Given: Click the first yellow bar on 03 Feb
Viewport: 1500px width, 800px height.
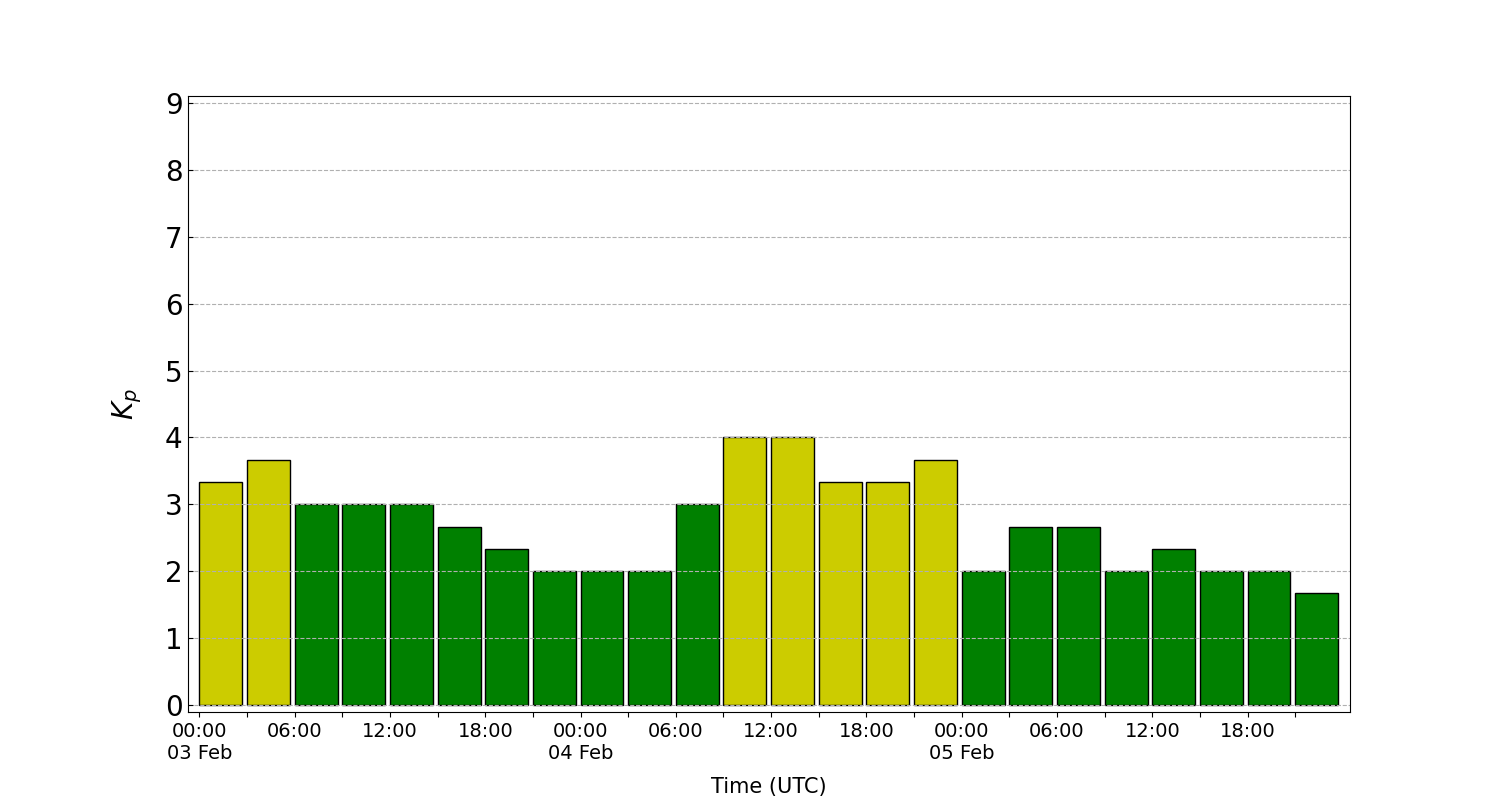Looking at the screenshot, I should click(220, 594).
